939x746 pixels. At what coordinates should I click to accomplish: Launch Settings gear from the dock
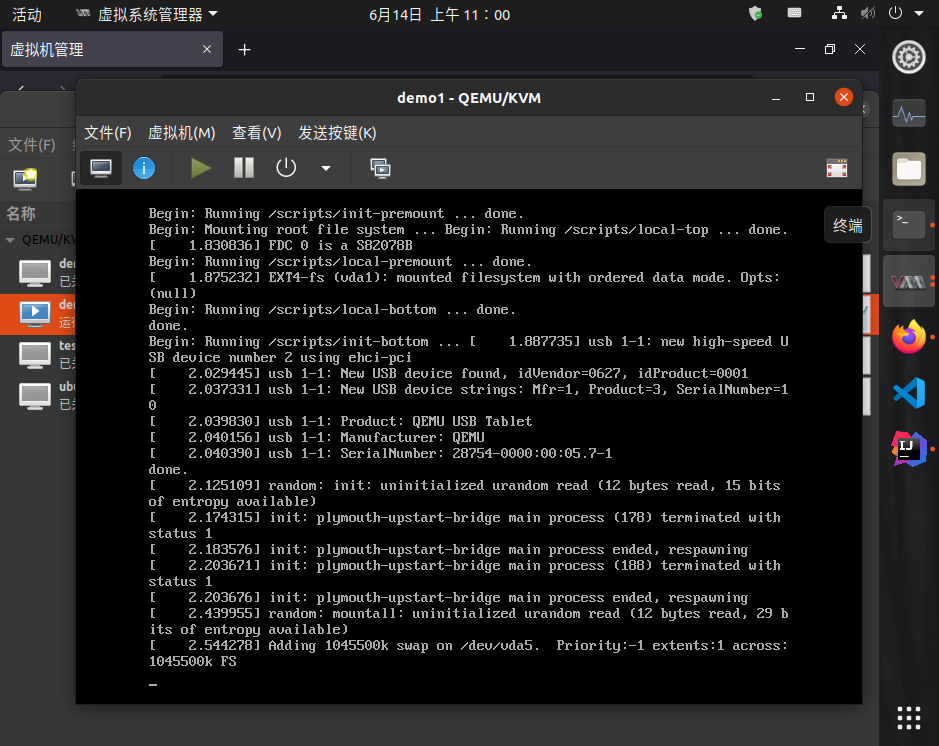pyautogui.click(x=908, y=57)
